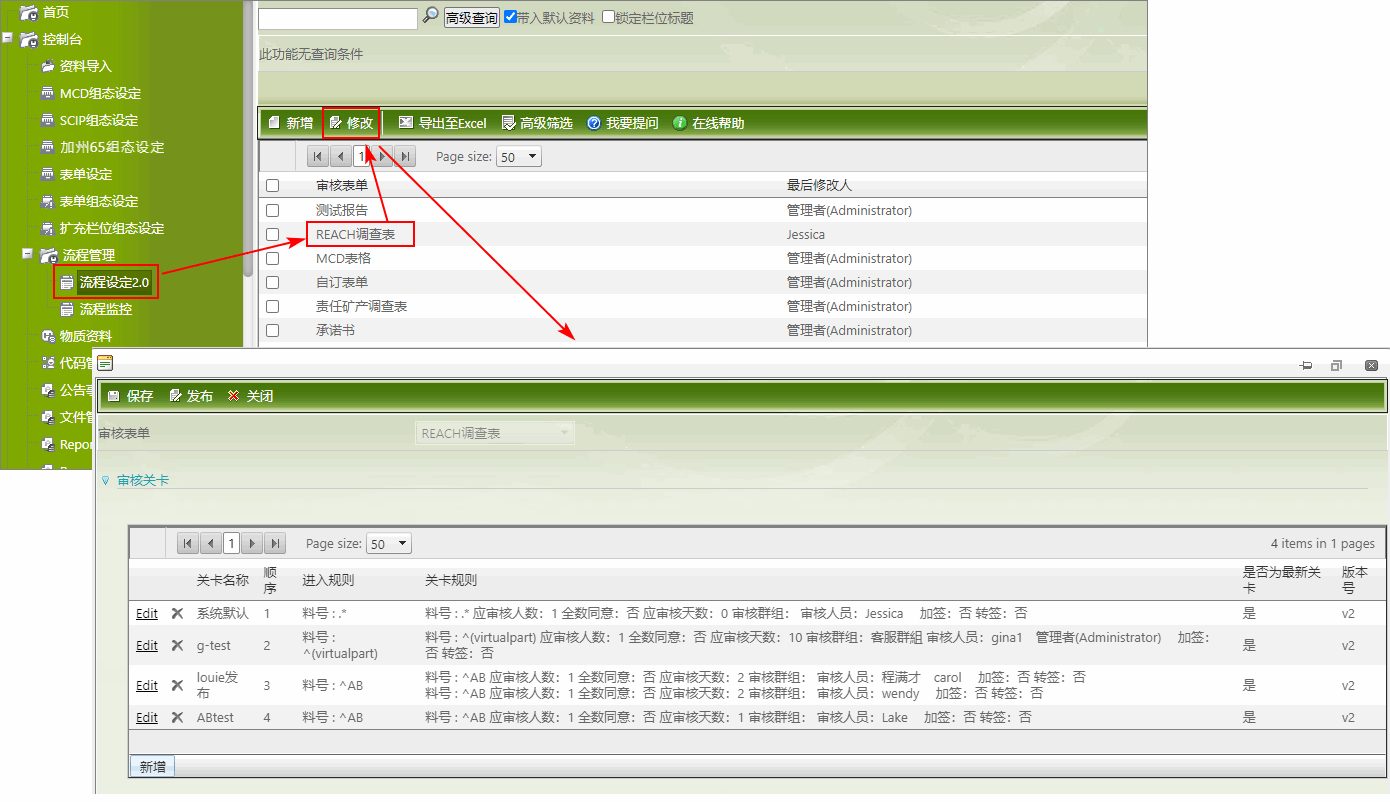
Task: Open 扩充栏位组态设定 in sidebar
Action: [112, 228]
